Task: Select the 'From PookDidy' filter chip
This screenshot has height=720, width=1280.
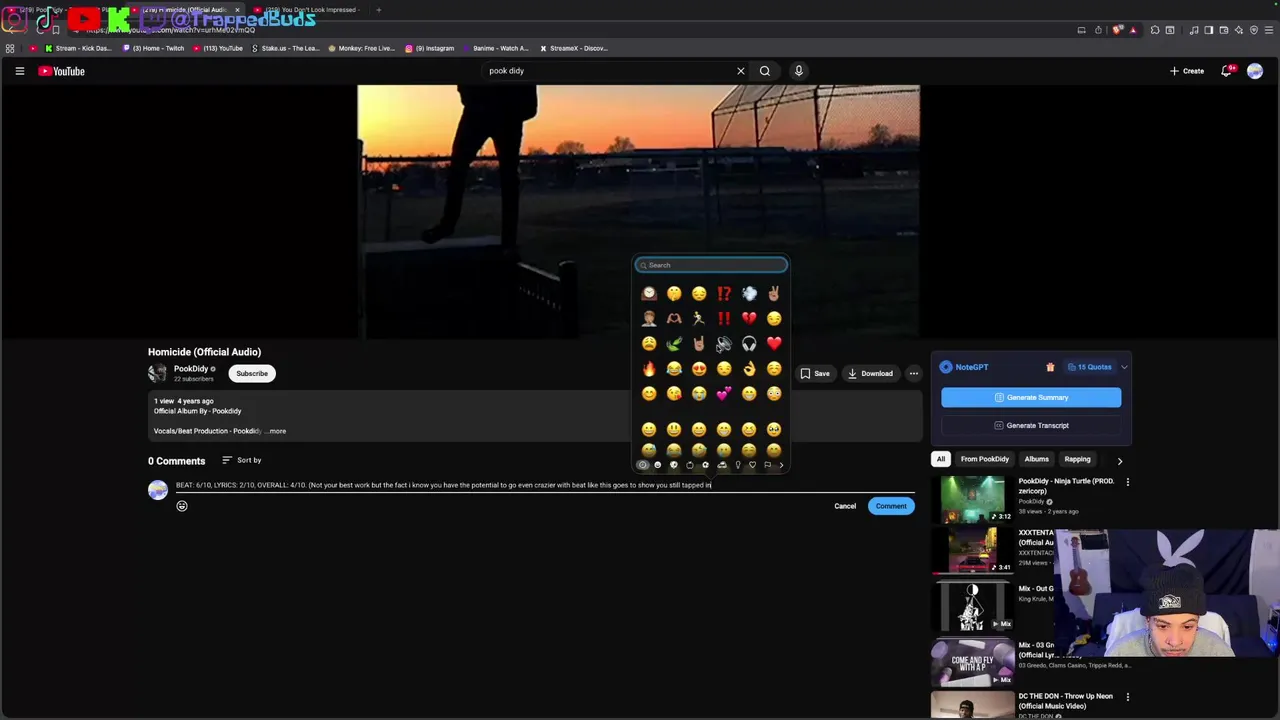Action: click(x=985, y=459)
